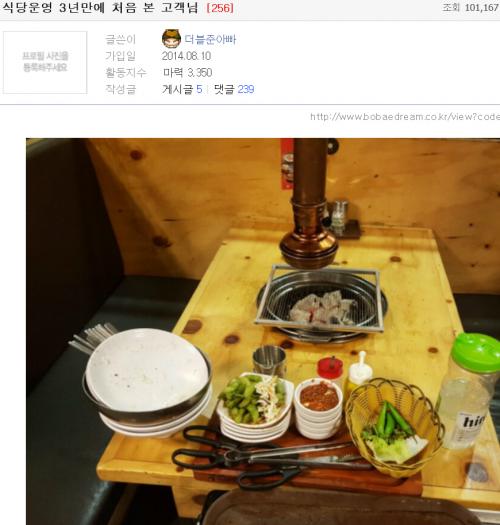Select the empty profile photo placeholder box

45,62
